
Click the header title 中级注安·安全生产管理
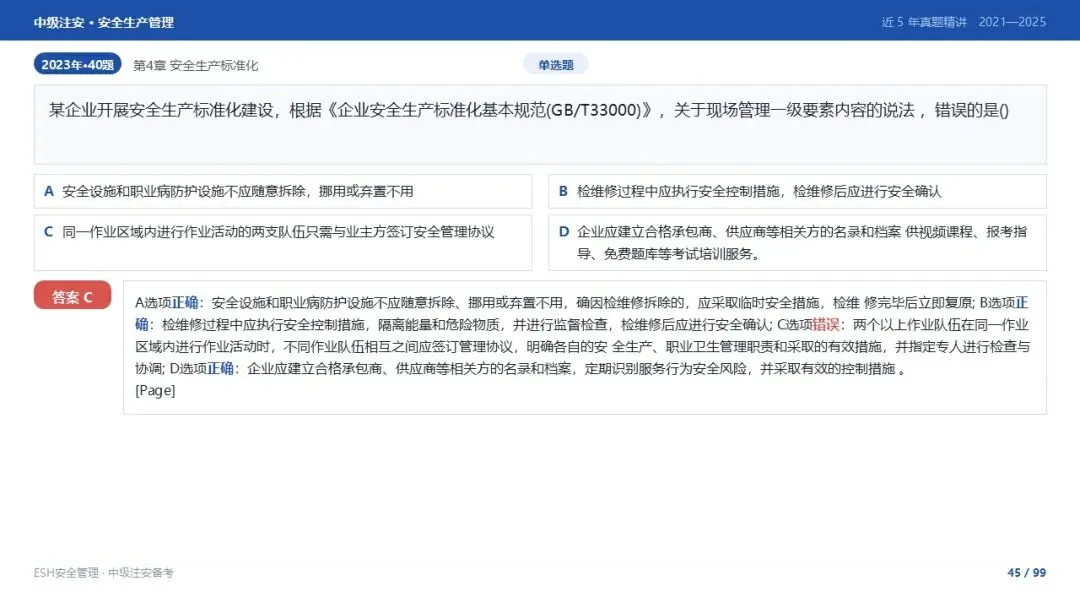[x=104, y=22]
